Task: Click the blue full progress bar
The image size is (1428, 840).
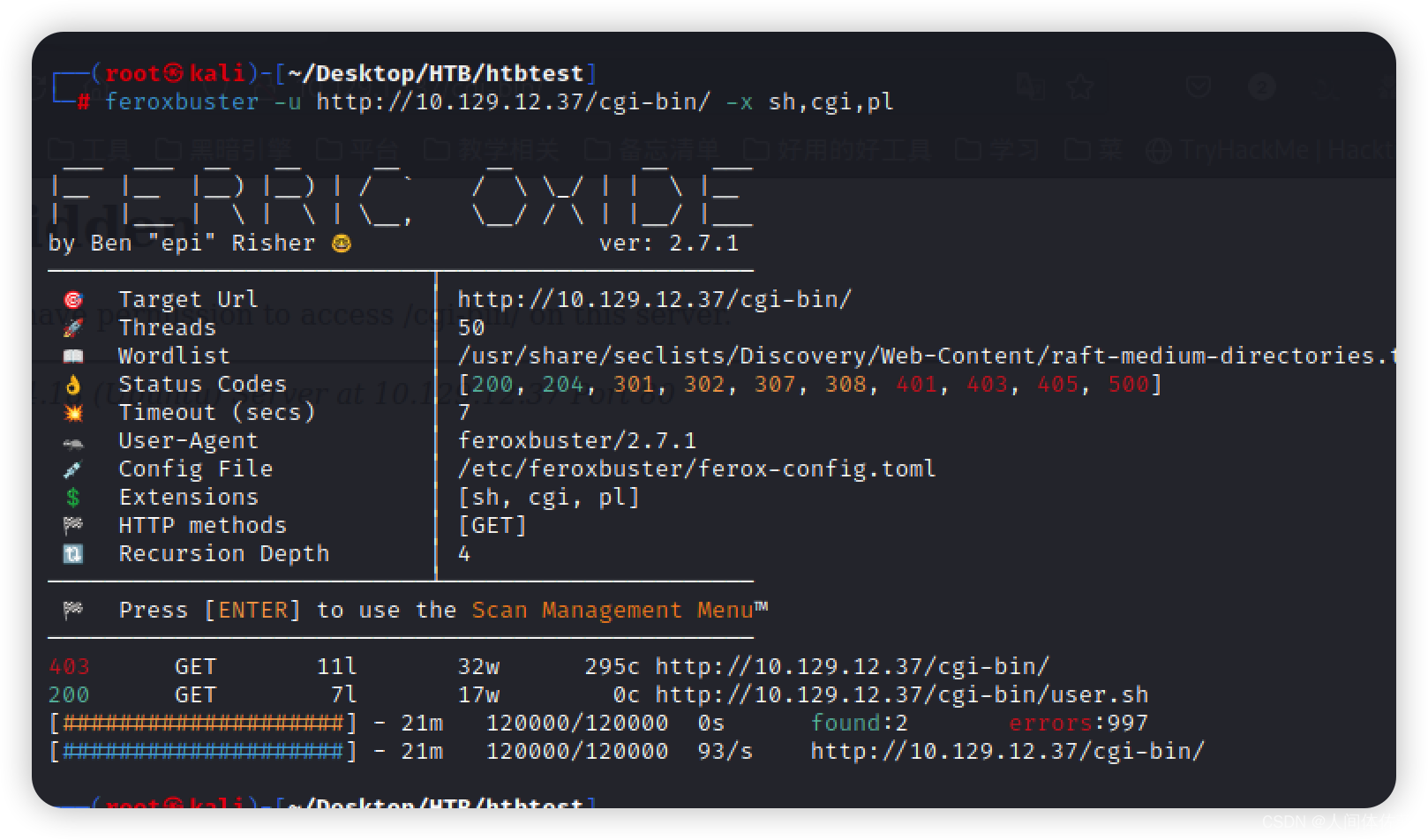Action: [x=203, y=752]
